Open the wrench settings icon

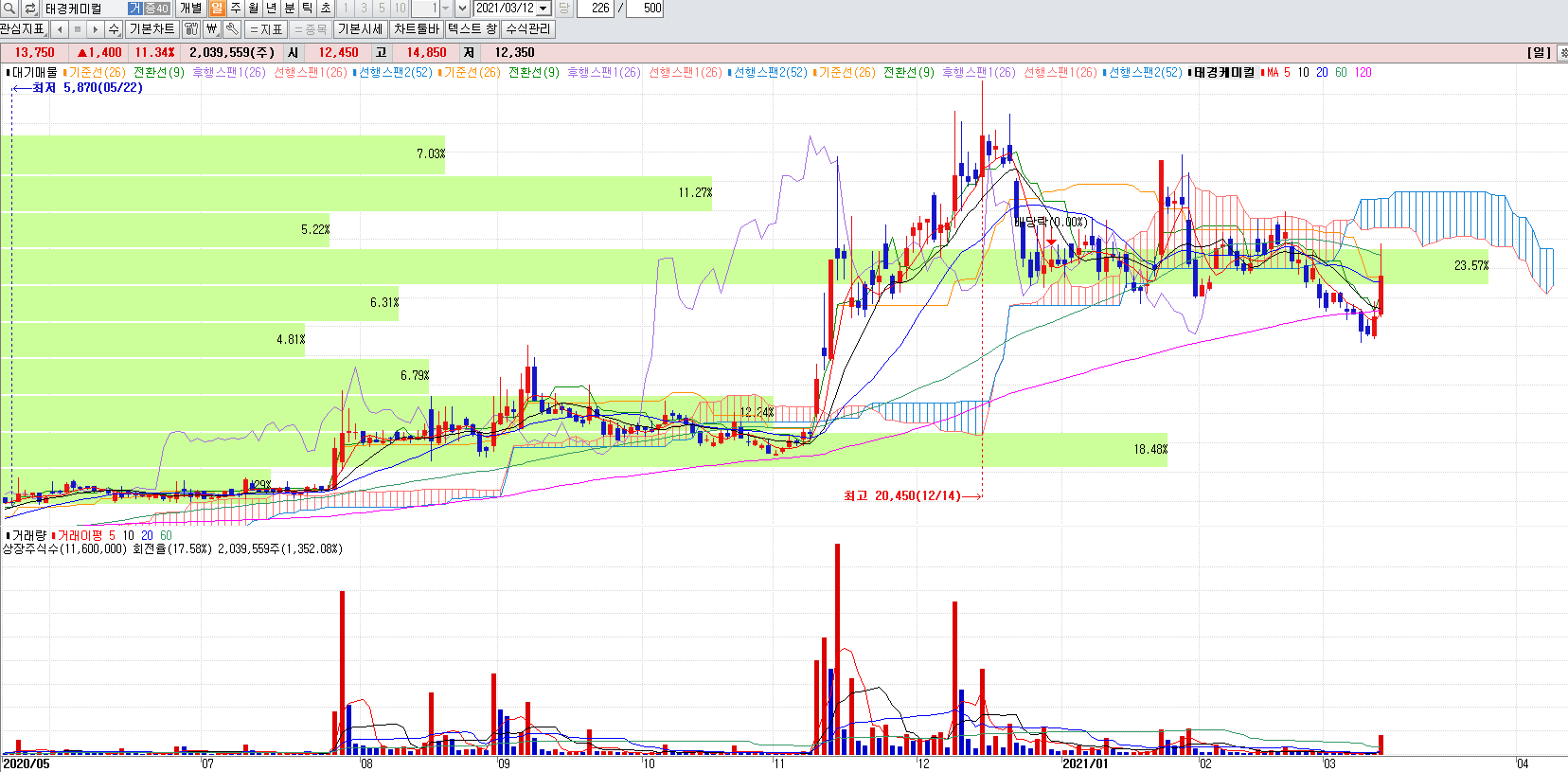[x=231, y=28]
